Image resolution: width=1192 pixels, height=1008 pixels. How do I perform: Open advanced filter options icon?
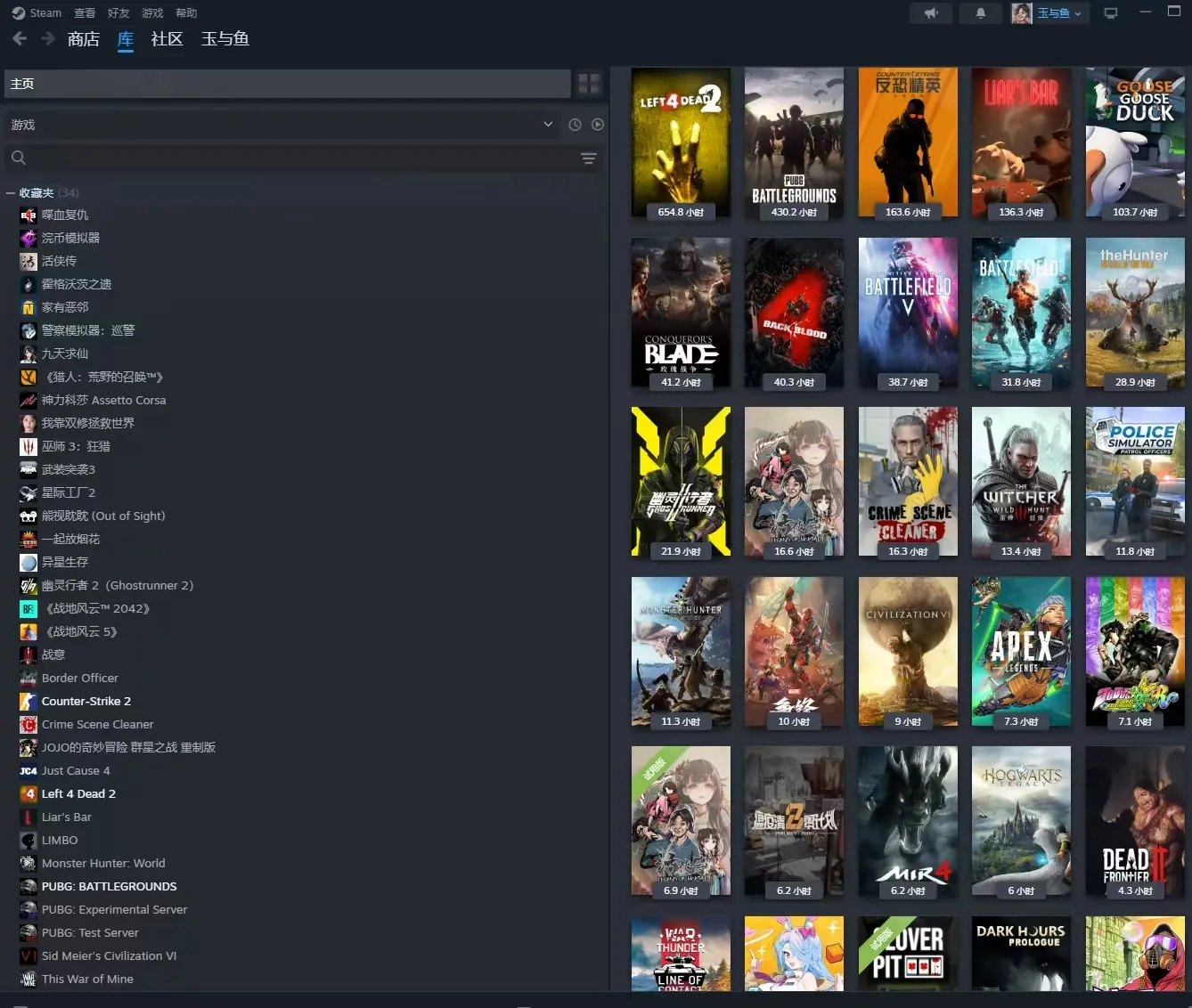coord(589,158)
